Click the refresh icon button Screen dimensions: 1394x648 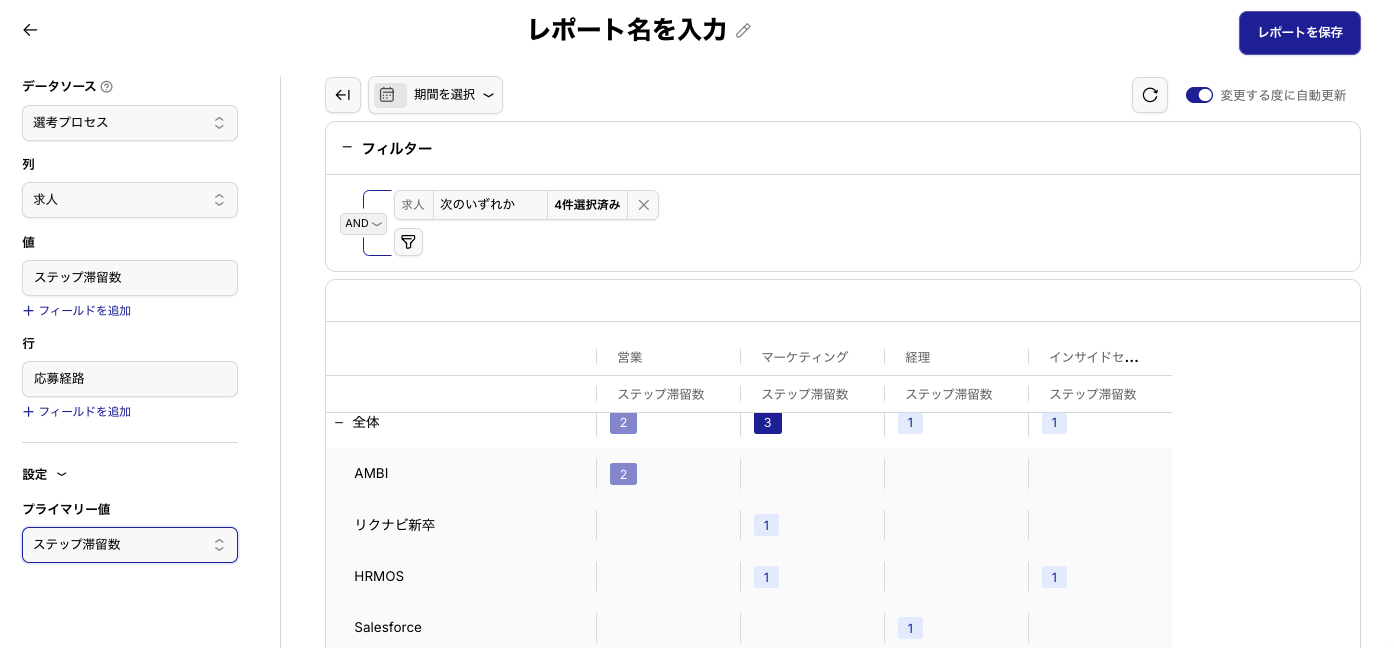[x=1150, y=95]
